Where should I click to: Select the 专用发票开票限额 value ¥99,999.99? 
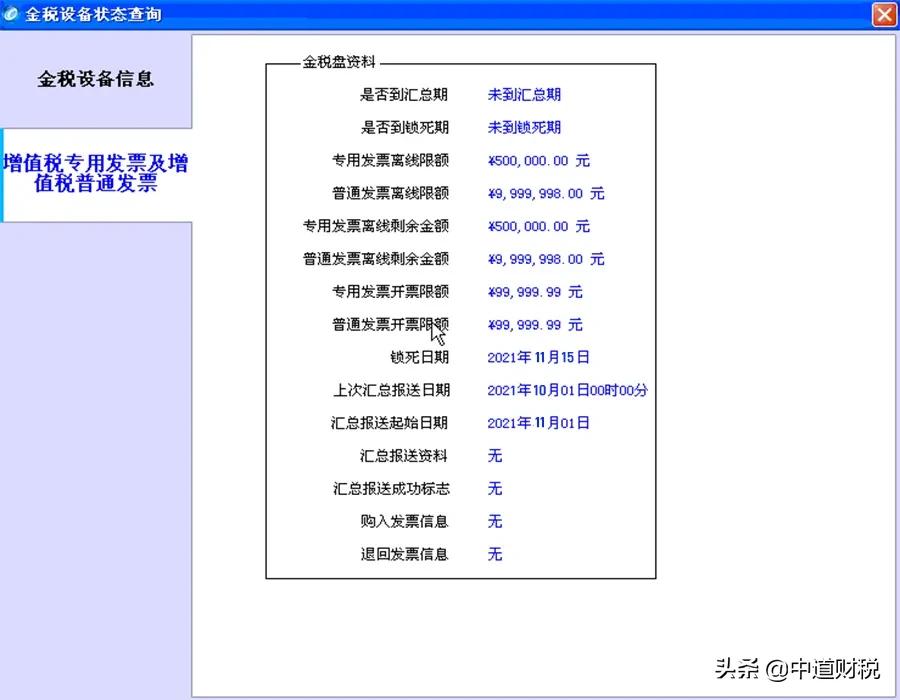click(x=536, y=292)
